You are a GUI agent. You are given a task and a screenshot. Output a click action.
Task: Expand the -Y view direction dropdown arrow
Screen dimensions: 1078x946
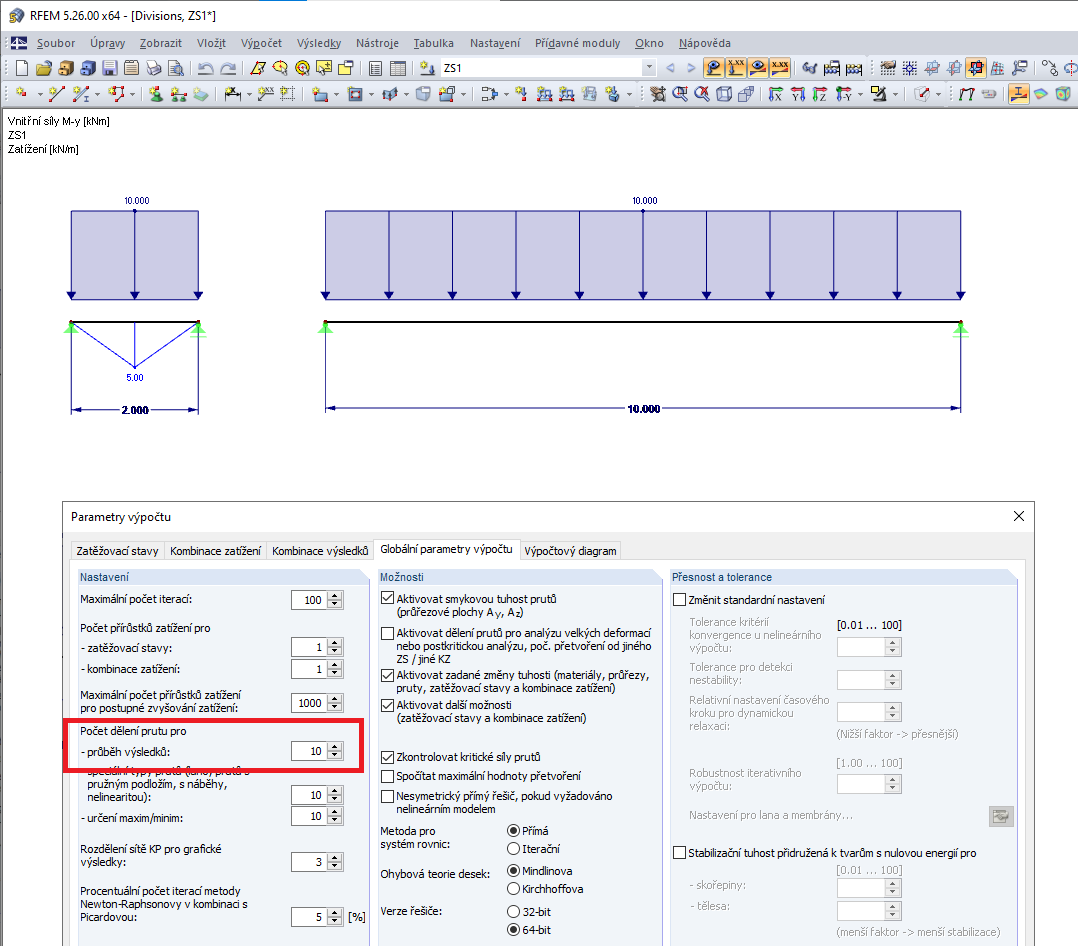[859, 95]
